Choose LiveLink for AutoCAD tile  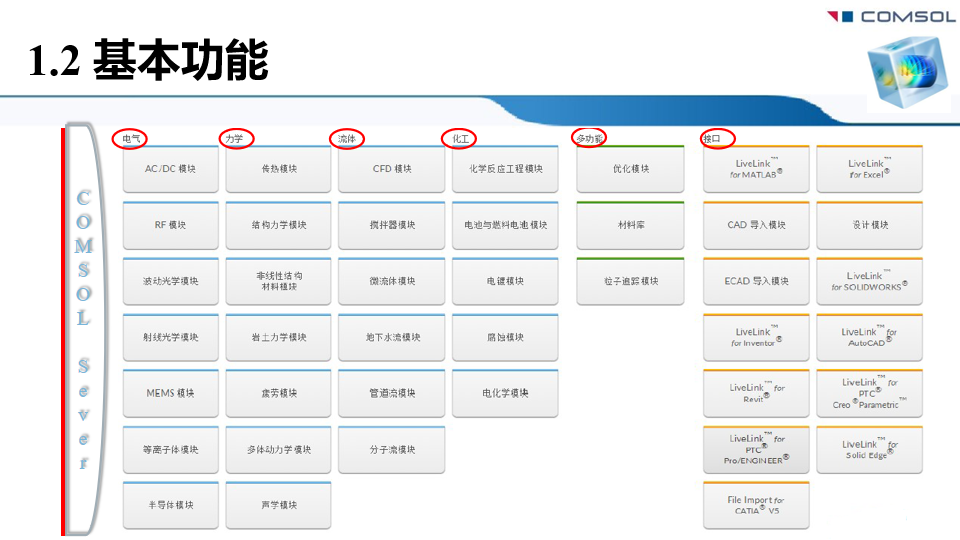(x=869, y=337)
